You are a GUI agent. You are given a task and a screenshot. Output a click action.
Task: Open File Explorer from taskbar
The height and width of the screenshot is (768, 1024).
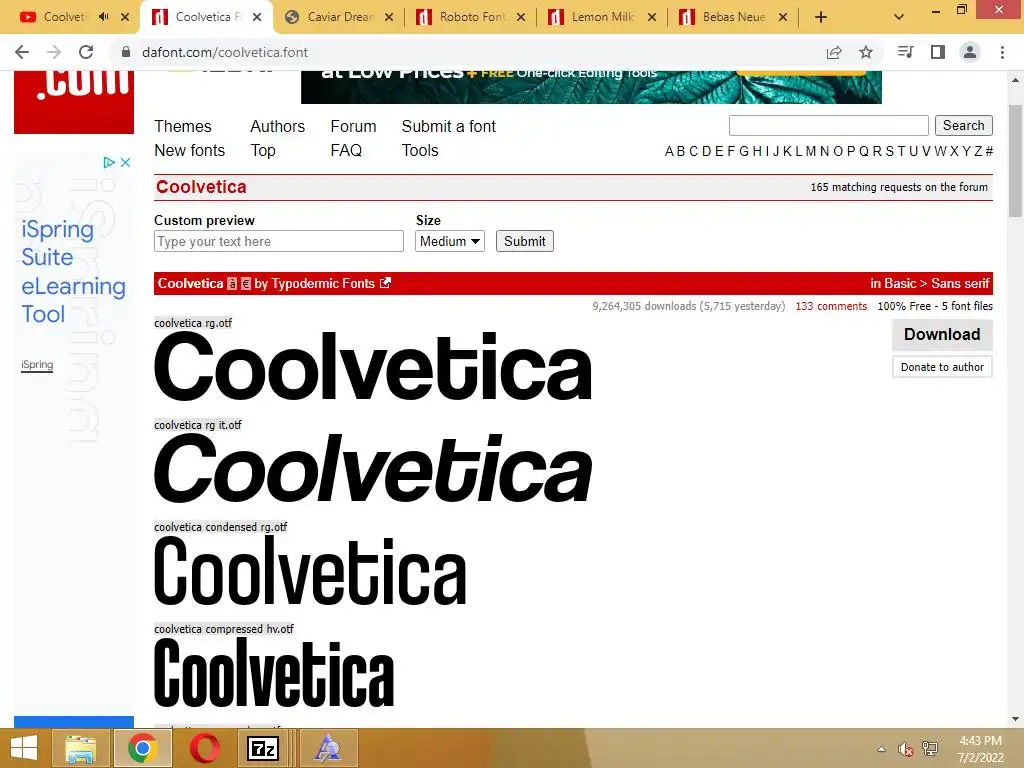80,748
